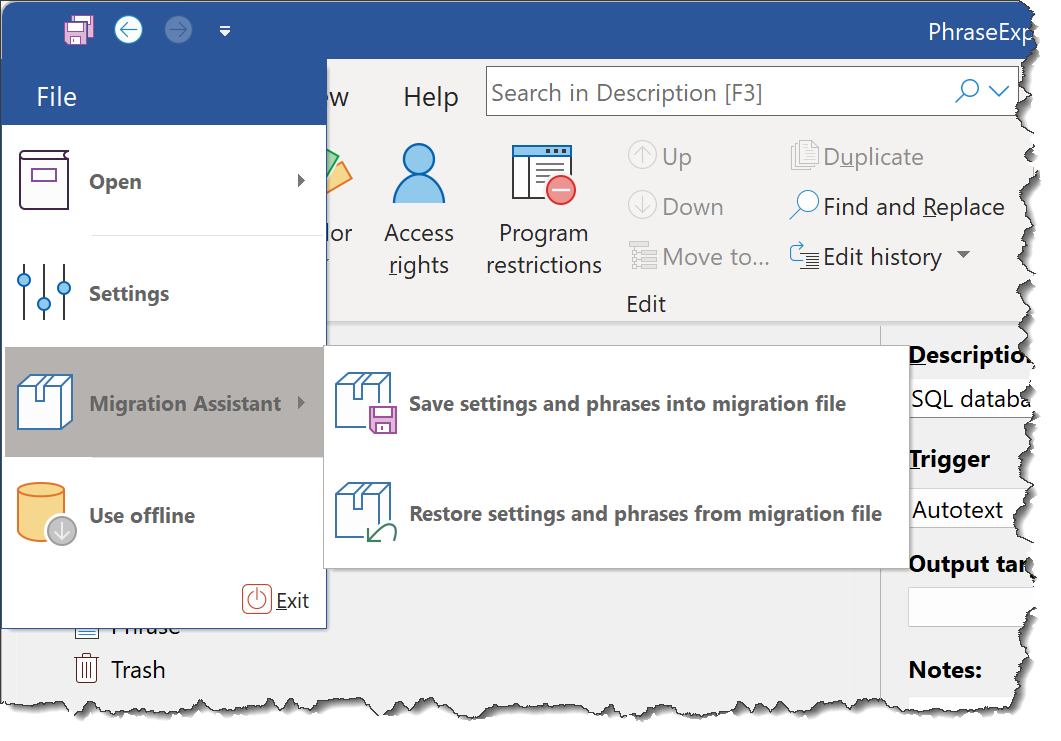Click the search magnifier icon
Viewport: 1061px width, 741px height.
click(x=967, y=92)
